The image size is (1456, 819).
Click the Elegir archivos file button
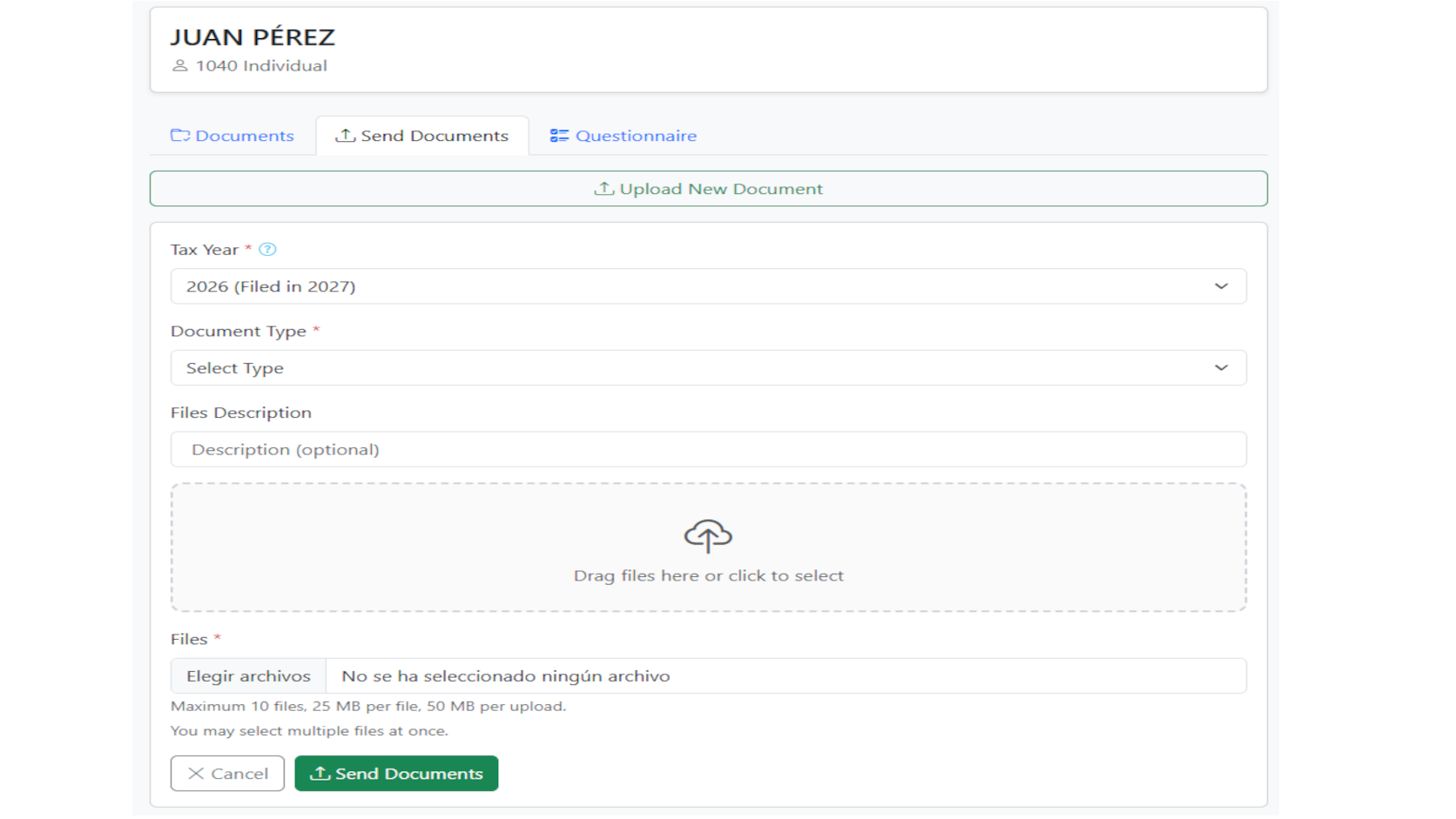point(248,676)
